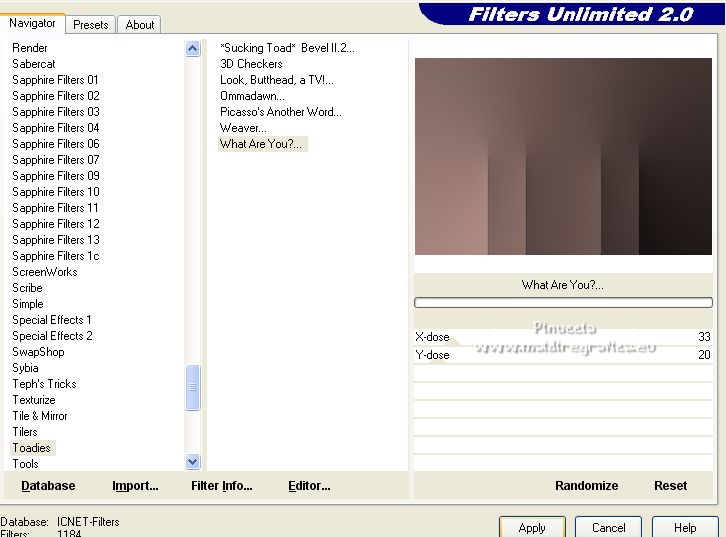Pick the 3D Checkers filter
Screen dimensions: 726x537
(x=251, y=64)
